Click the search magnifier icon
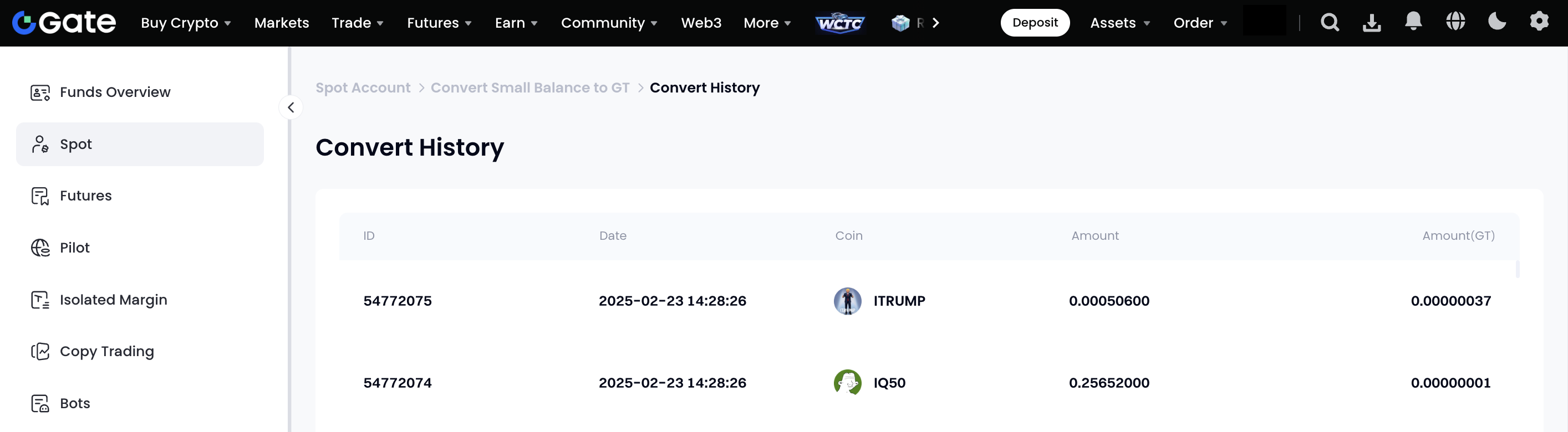 pyautogui.click(x=1330, y=23)
